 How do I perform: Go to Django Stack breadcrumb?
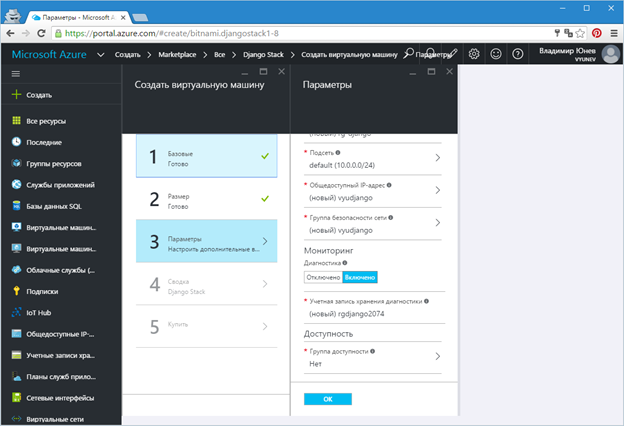(263, 55)
